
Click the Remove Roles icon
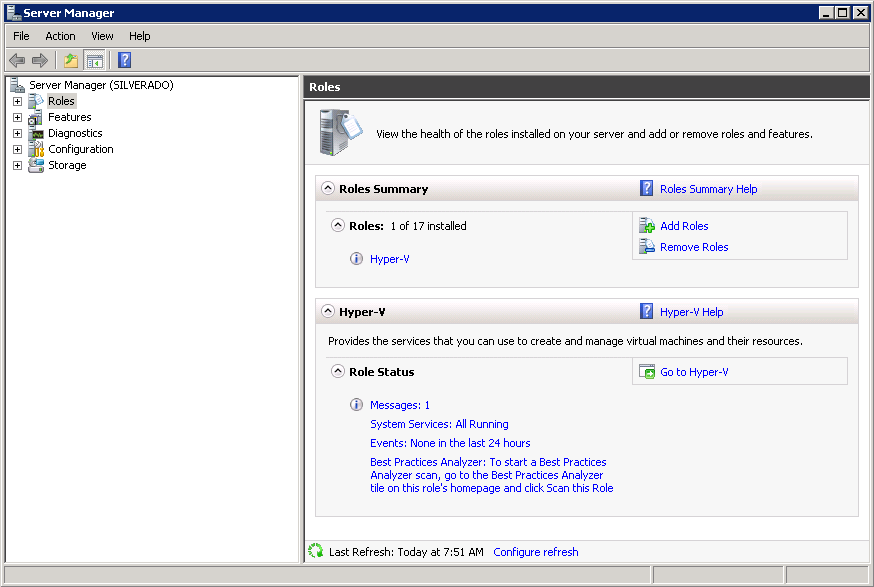click(x=647, y=246)
